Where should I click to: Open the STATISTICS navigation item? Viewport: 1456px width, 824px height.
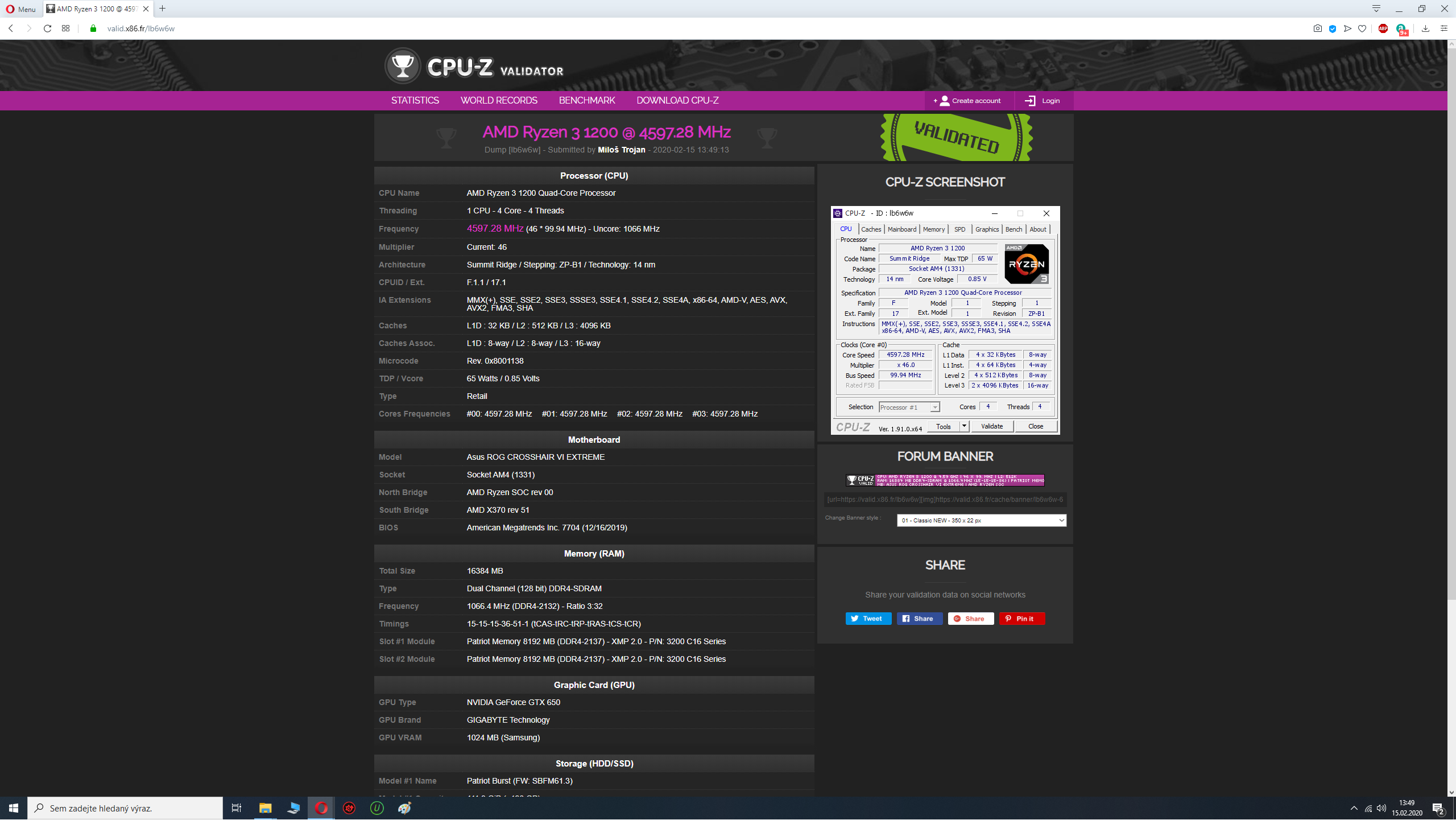pos(415,101)
